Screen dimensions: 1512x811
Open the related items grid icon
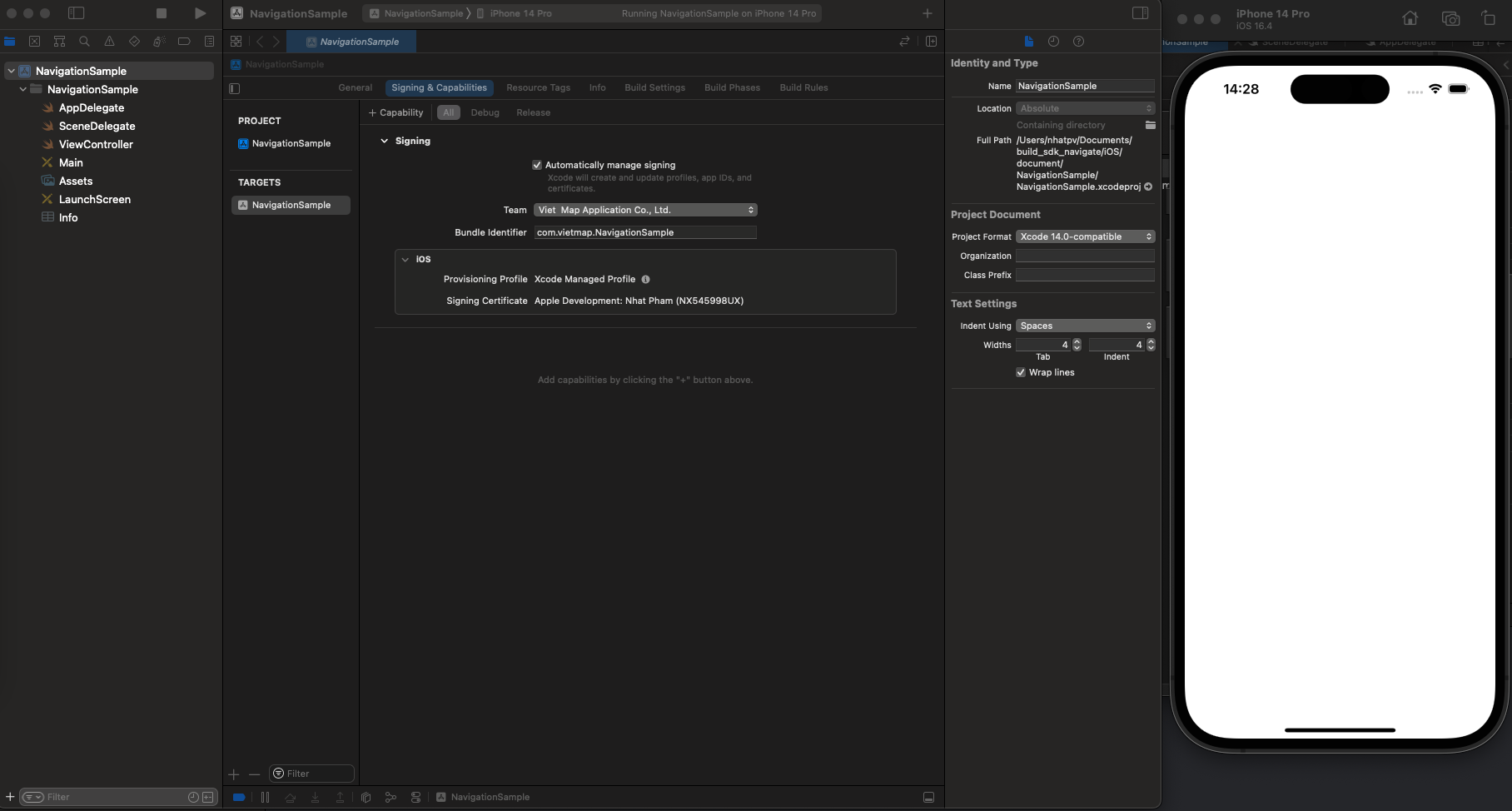(x=236, y=41)
